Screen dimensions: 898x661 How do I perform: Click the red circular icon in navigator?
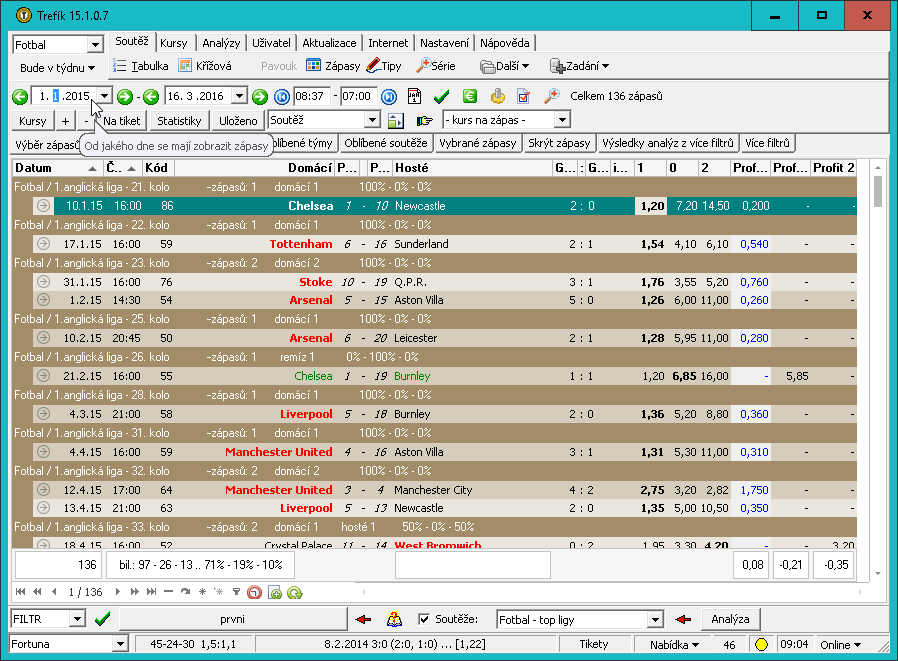coord(254,592)
